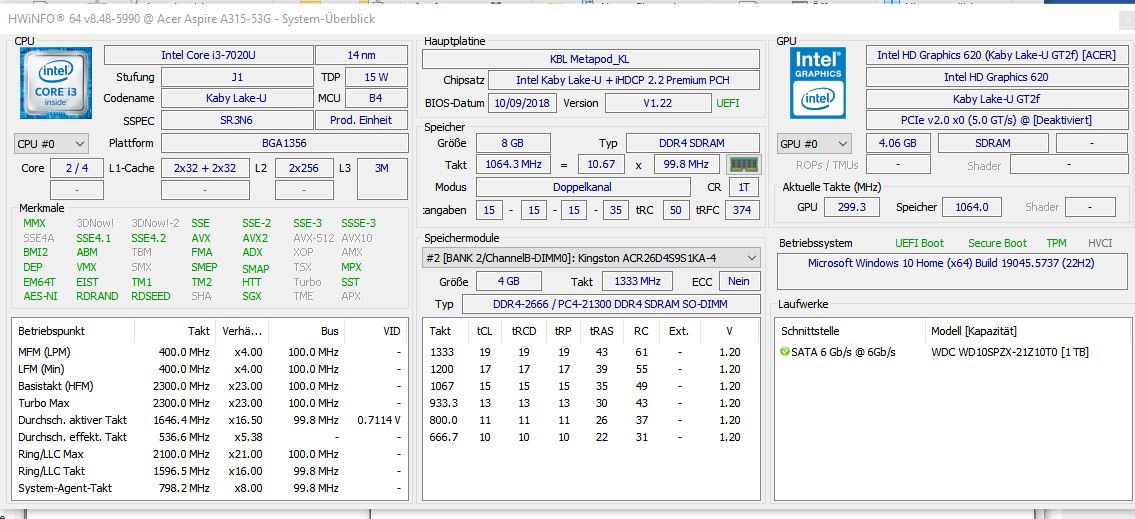Click the 14 nm process field

(361, 55)
